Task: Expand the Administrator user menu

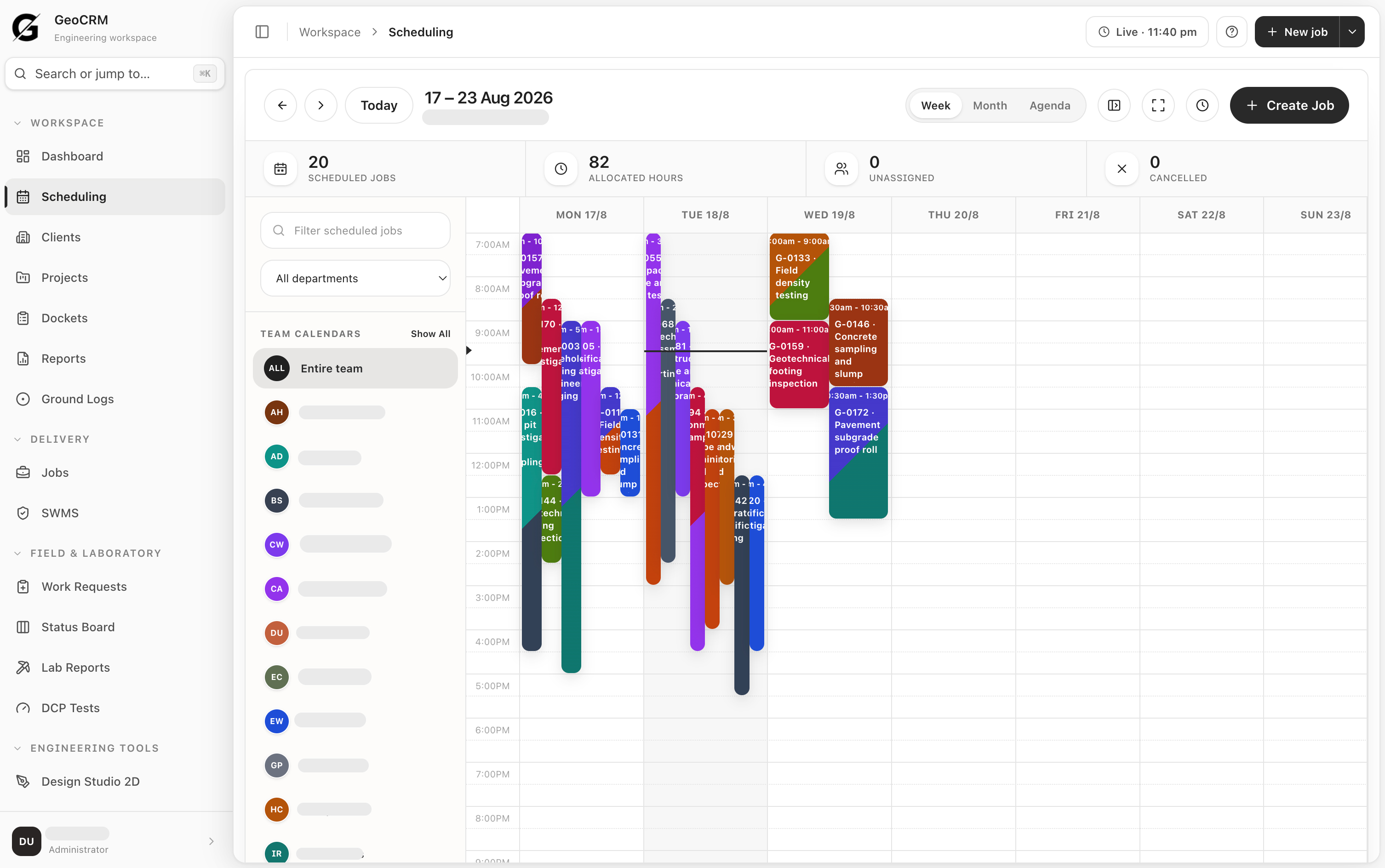Action: (x=115, y=841)
